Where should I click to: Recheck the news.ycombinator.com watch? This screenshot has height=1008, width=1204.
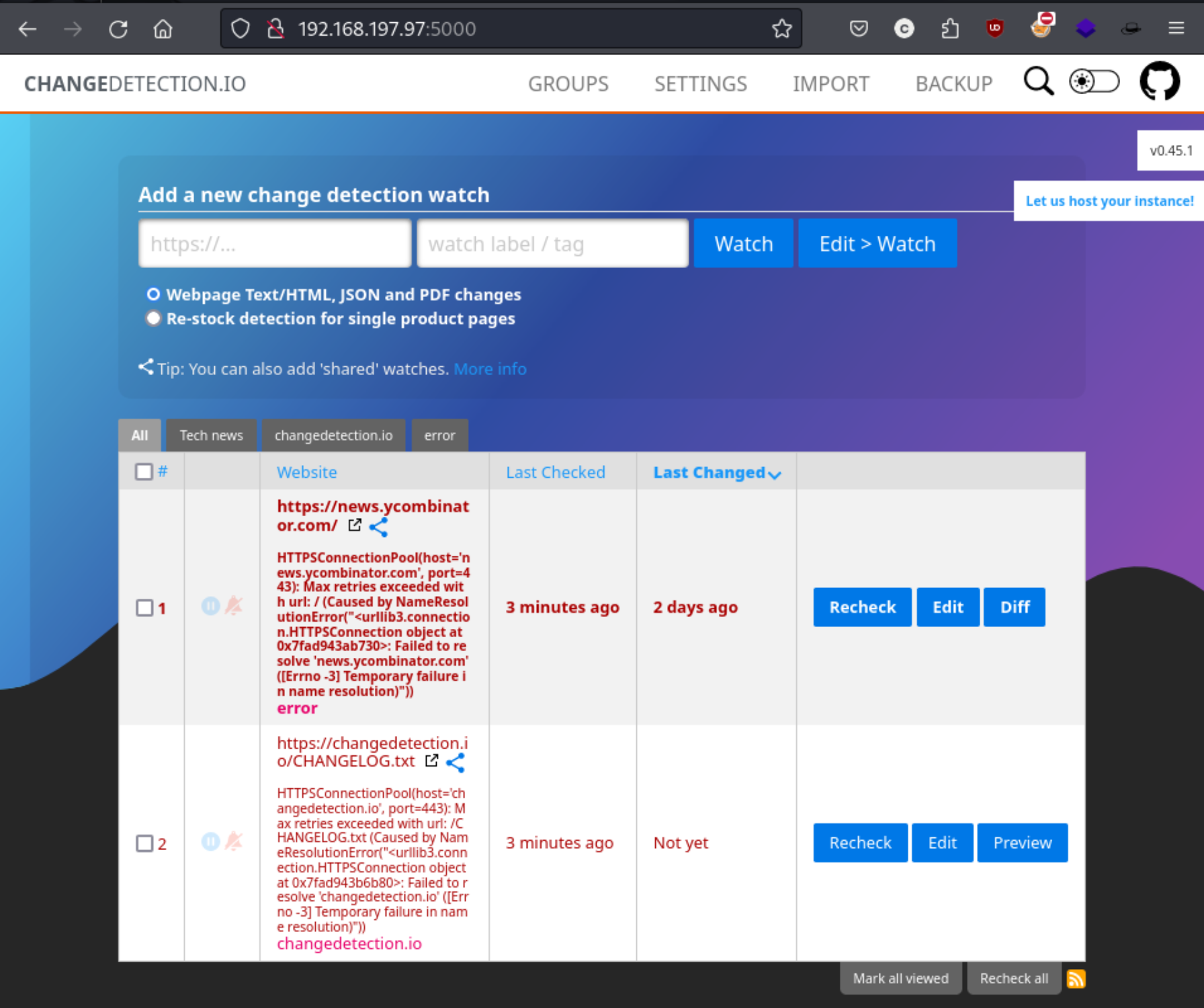863,607
